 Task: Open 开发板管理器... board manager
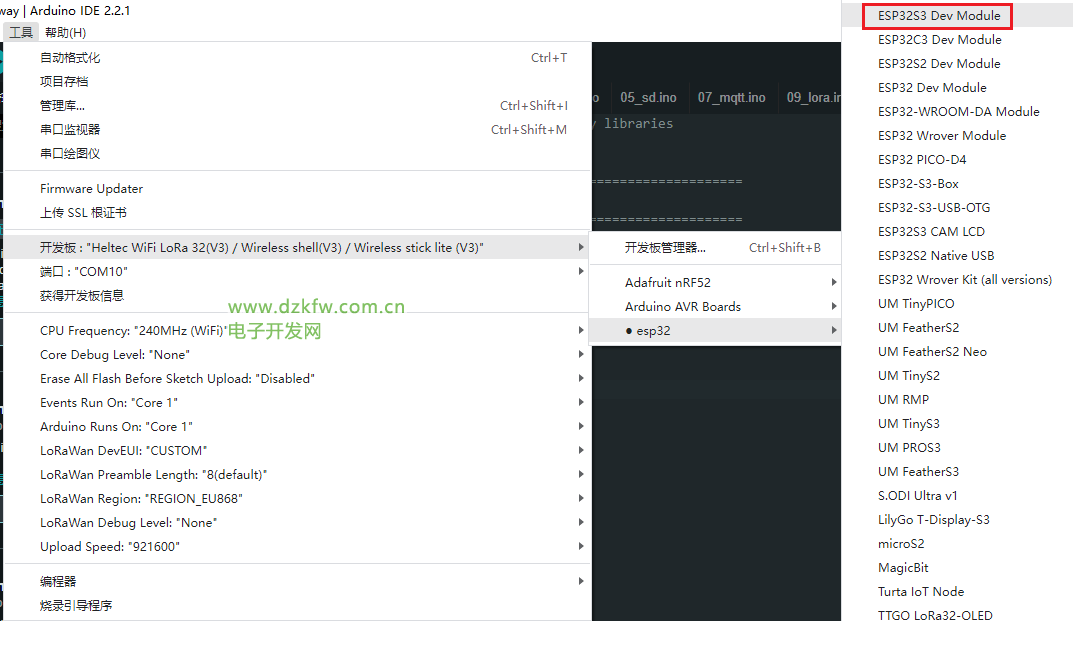(x=665, y=248)
